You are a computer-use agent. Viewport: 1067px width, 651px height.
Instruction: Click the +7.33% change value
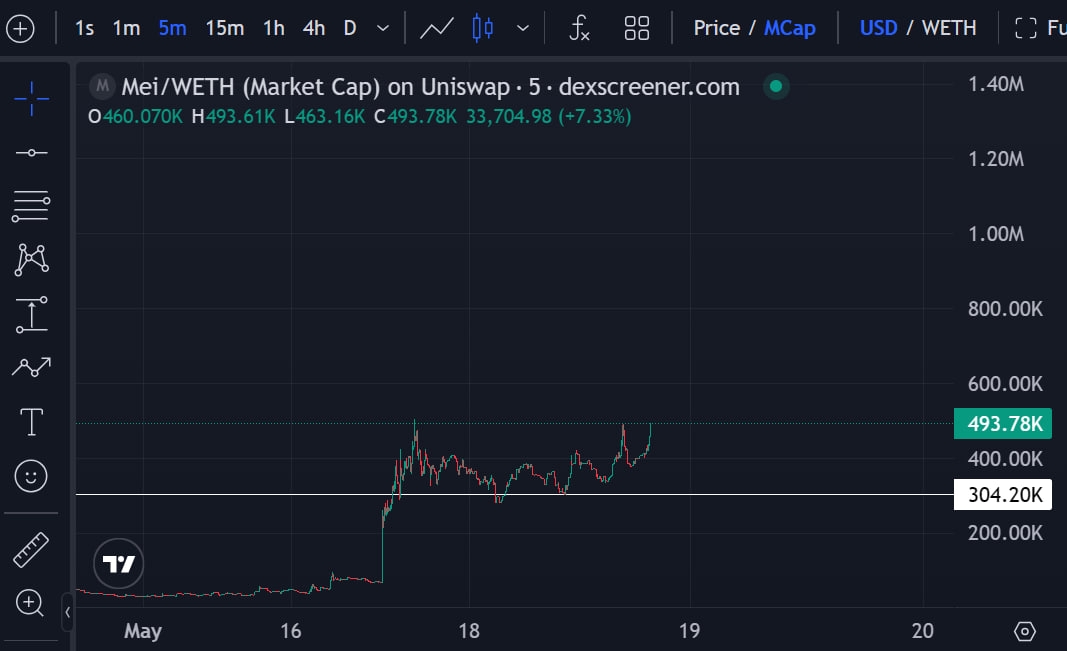pyautogui.click(x=595, y=117)
